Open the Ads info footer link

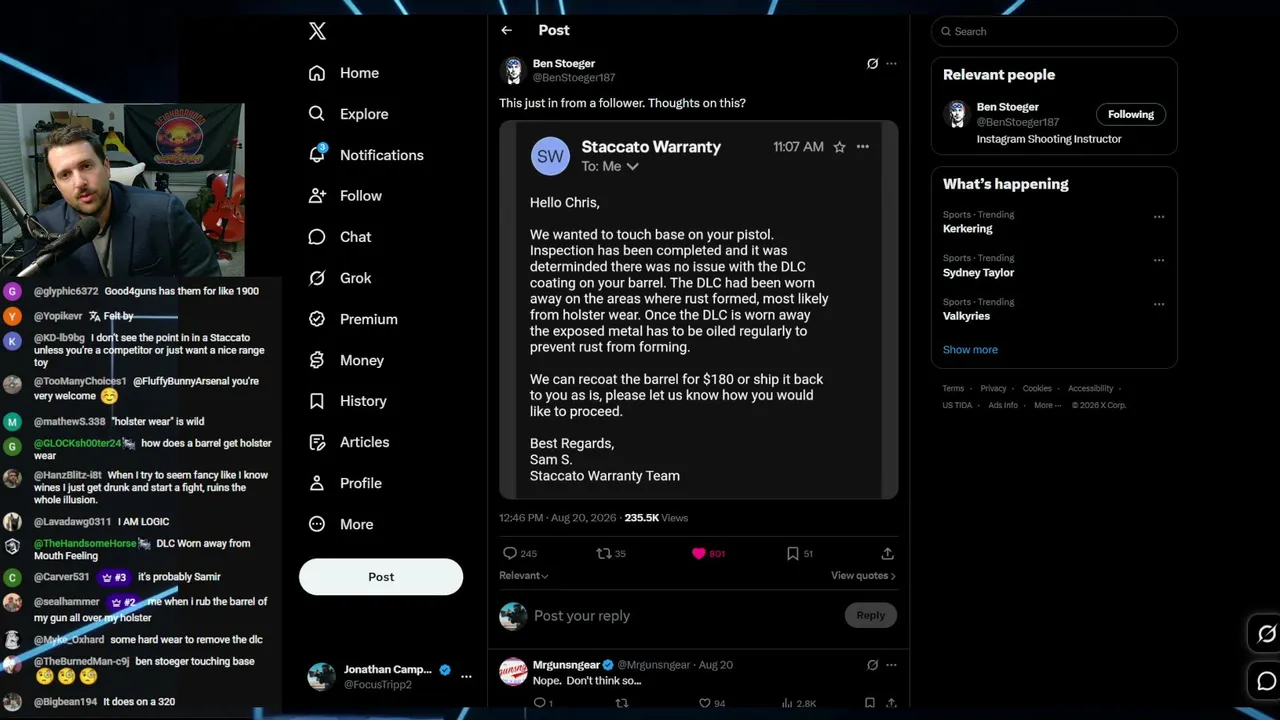(1003, 405)
